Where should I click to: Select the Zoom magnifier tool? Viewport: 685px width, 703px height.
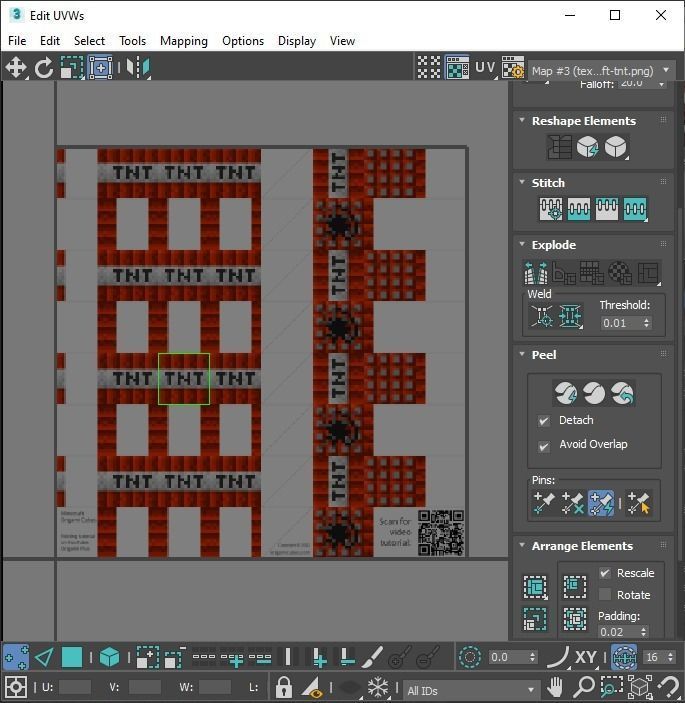[584, 687]
